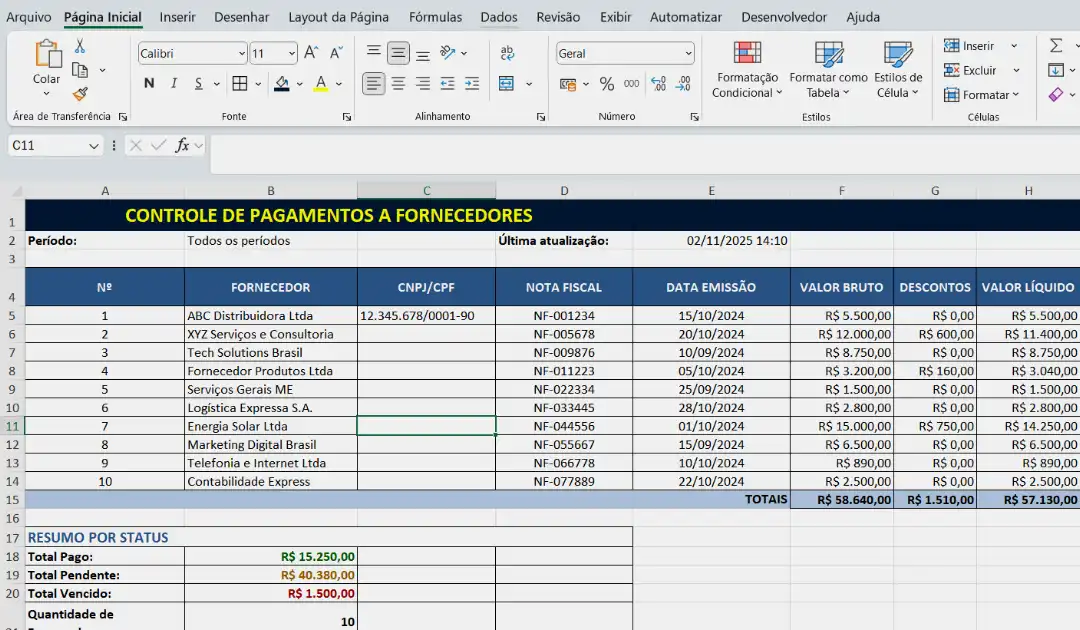
Task: Apply the yellow font color swatch
Action: [x=321, y=84]
